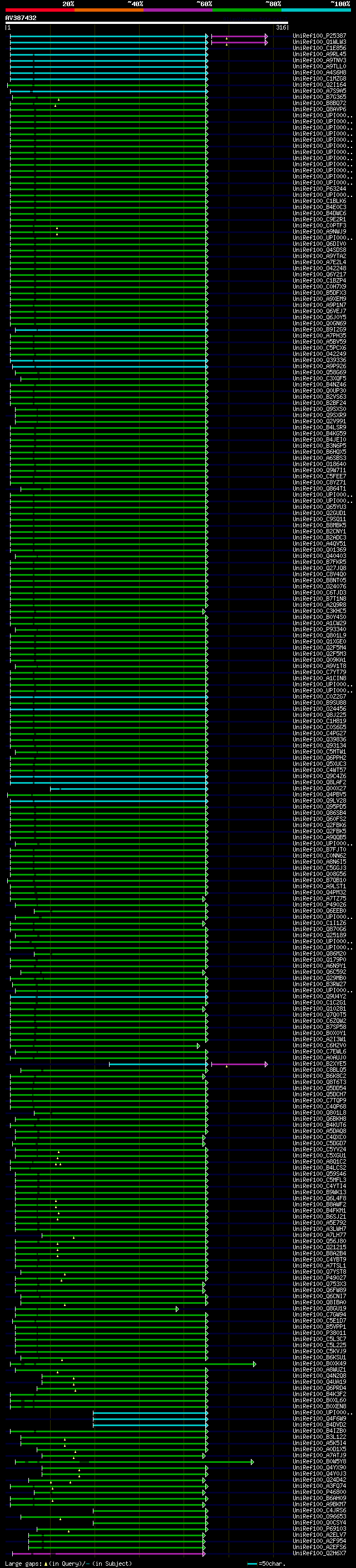Click the green ~80% legend bar
This screenshot has height=1568, width=356.
(247, 10)
